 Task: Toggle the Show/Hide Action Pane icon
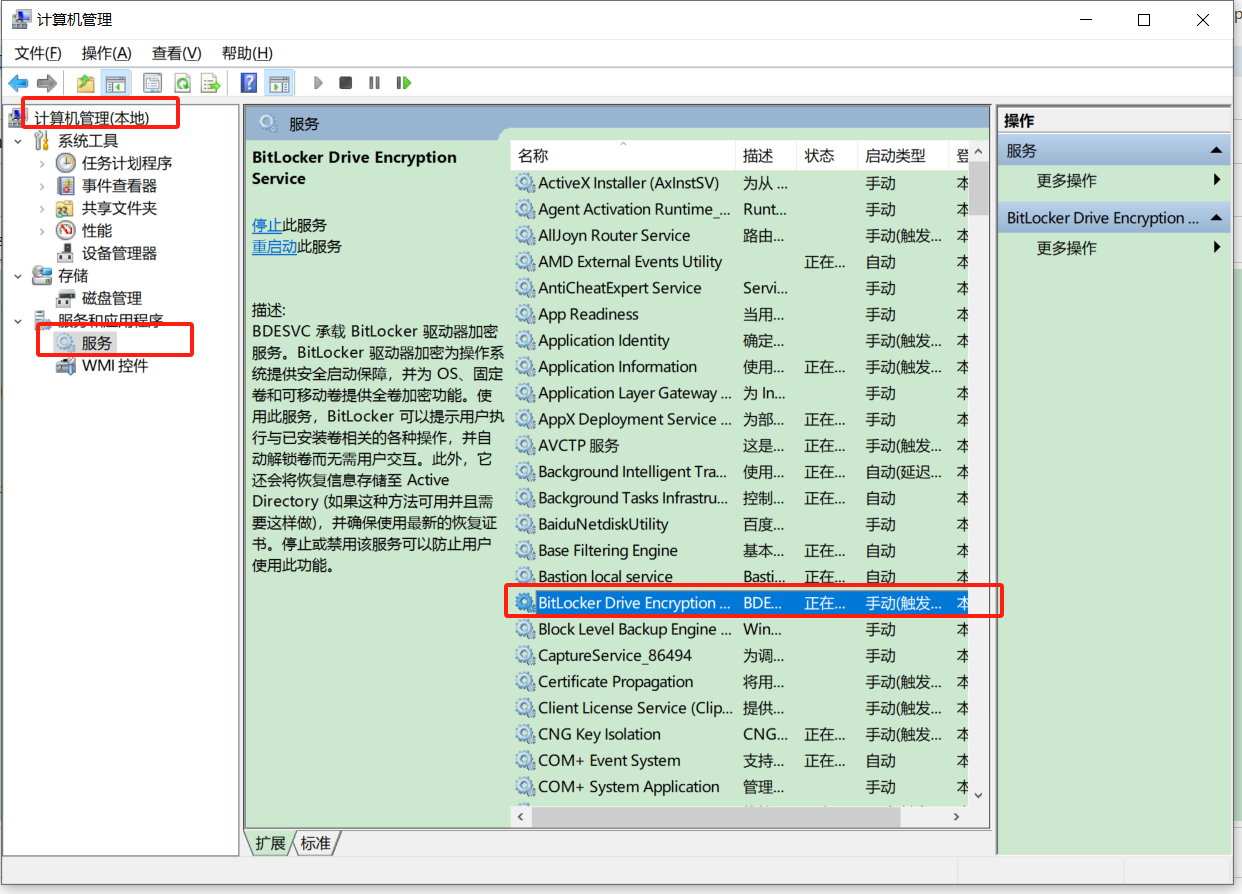[x=279, y=83]
